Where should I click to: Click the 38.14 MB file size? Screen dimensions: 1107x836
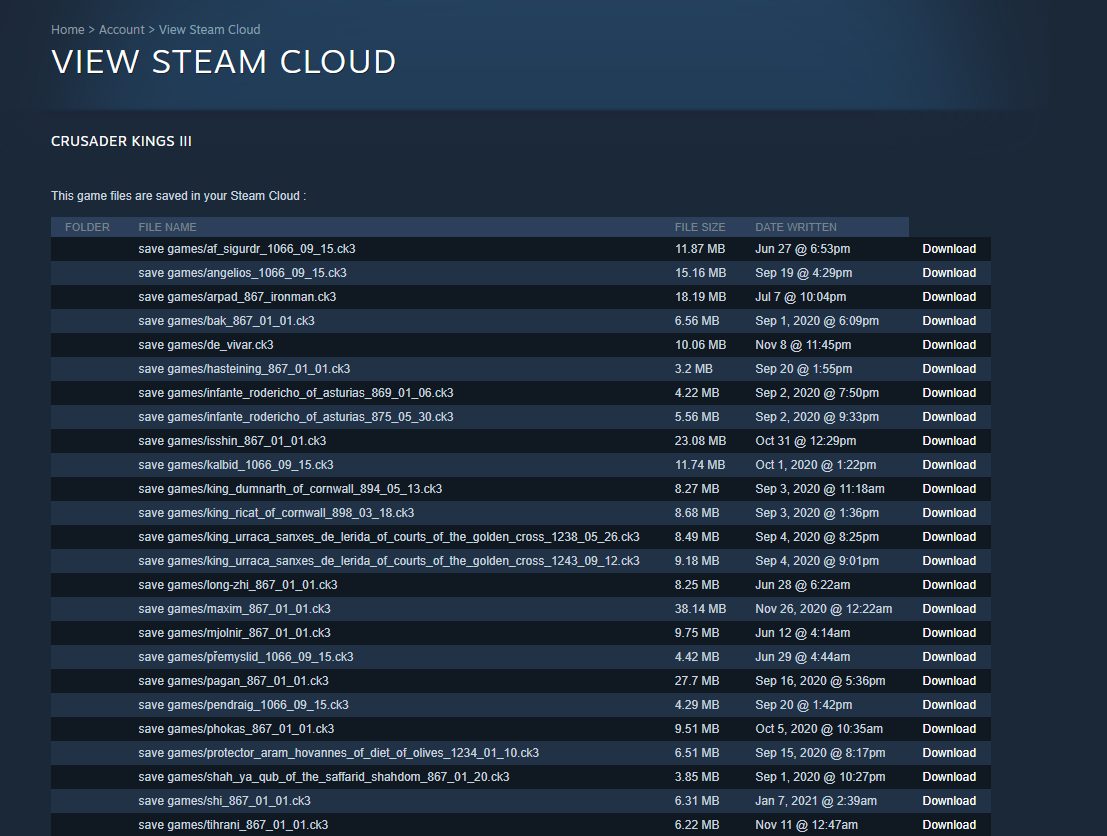coord(700,609)
